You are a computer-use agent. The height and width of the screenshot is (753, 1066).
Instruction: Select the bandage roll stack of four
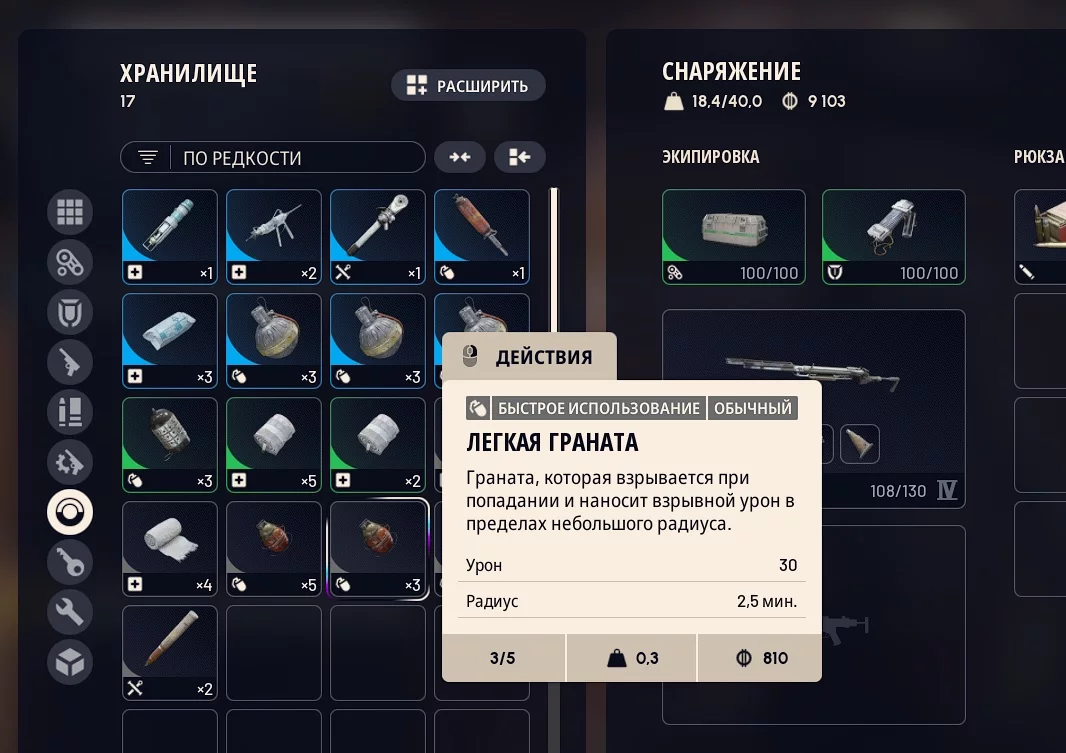pos(170,549)
